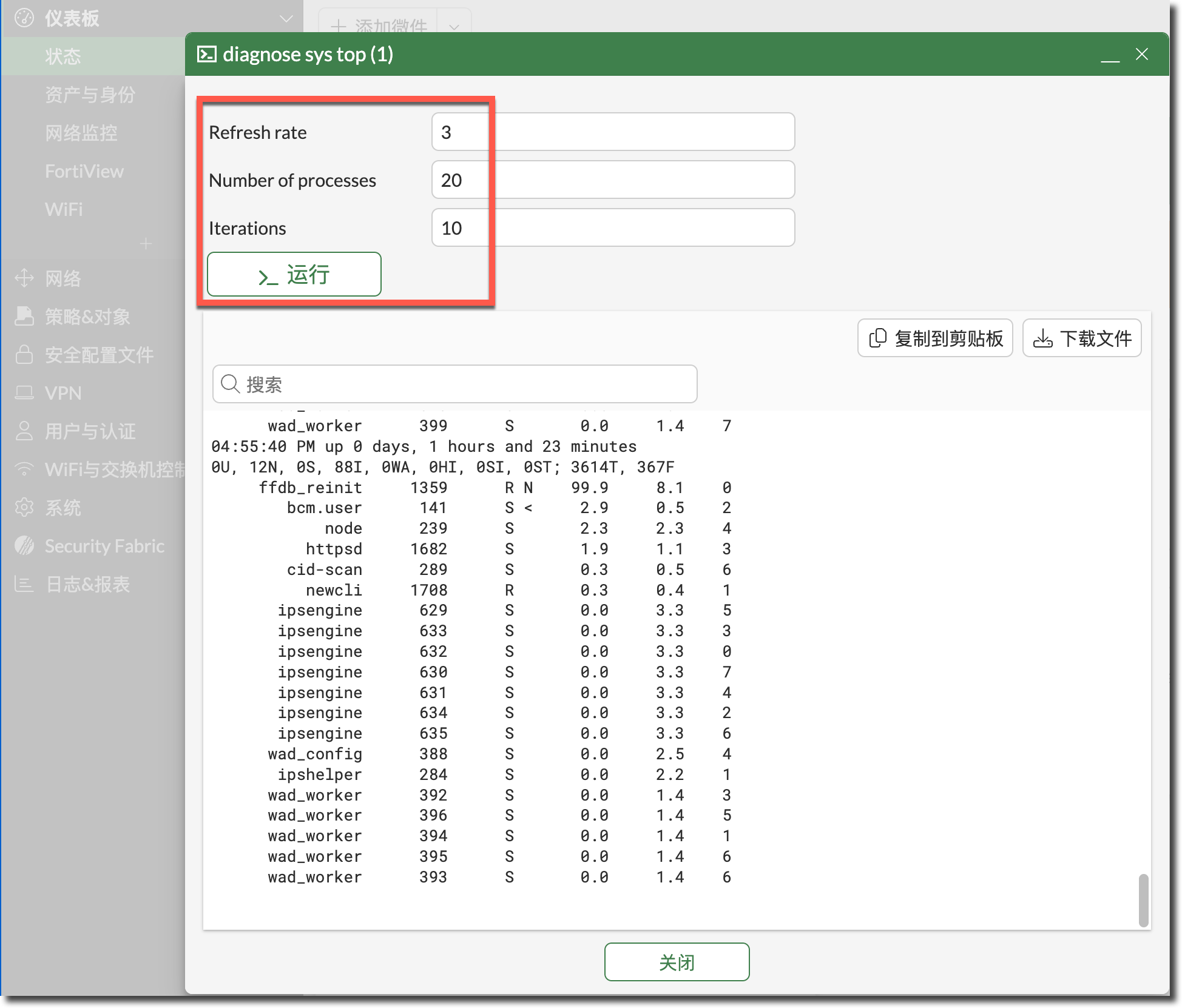Click the 系统 gear icon in sidebar
The image size is (1182, 1008).
[24, 508]
